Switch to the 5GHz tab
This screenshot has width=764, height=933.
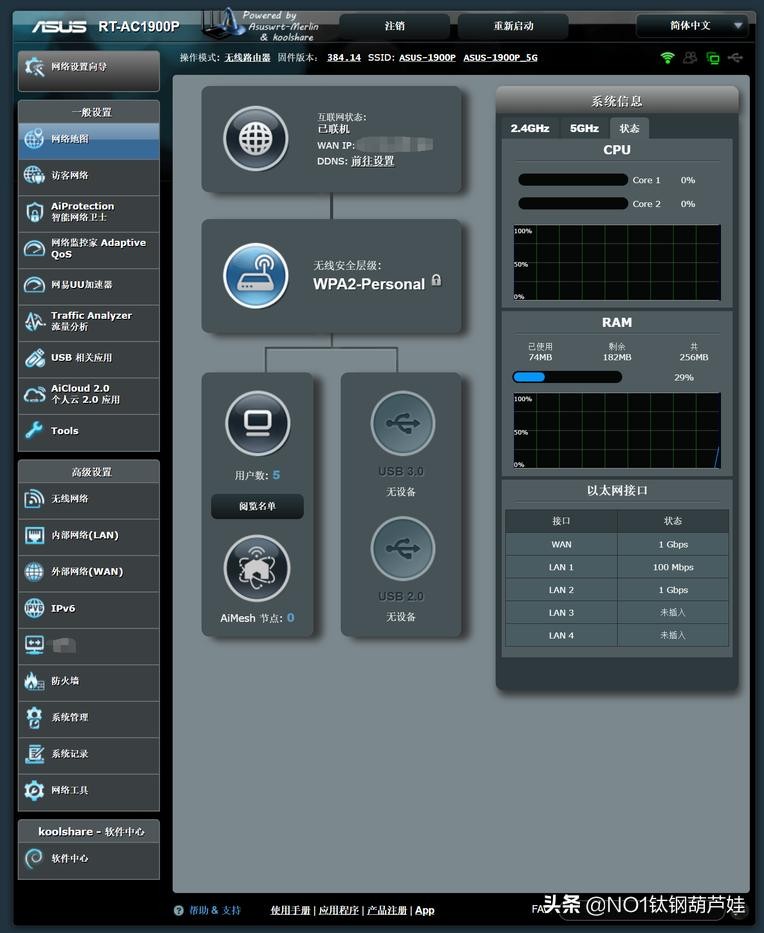coord(584,129)
